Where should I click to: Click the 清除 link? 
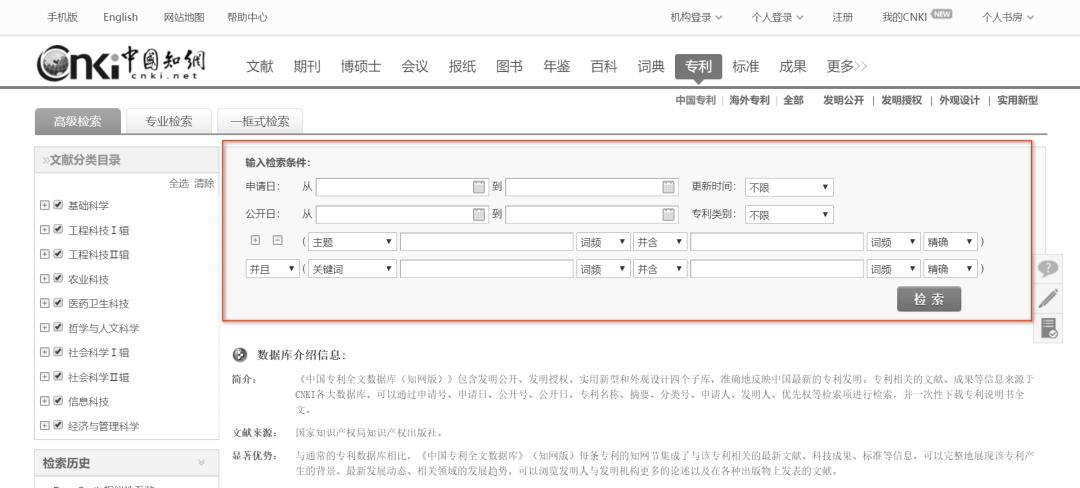(204, 183)
